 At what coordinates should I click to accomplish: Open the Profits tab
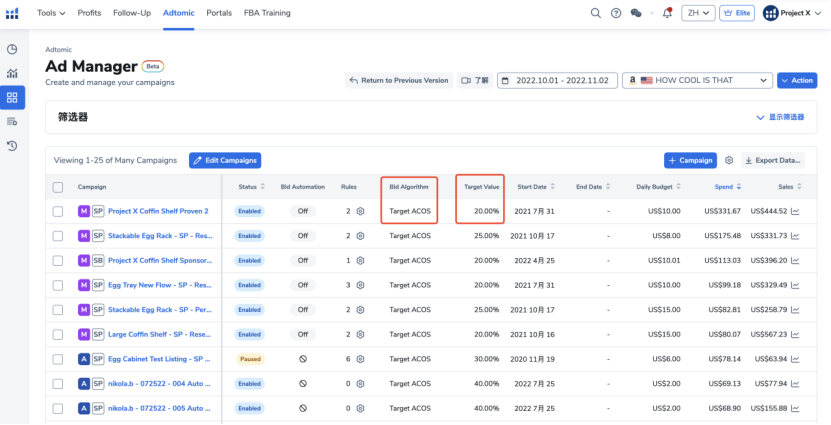(89, 13)
